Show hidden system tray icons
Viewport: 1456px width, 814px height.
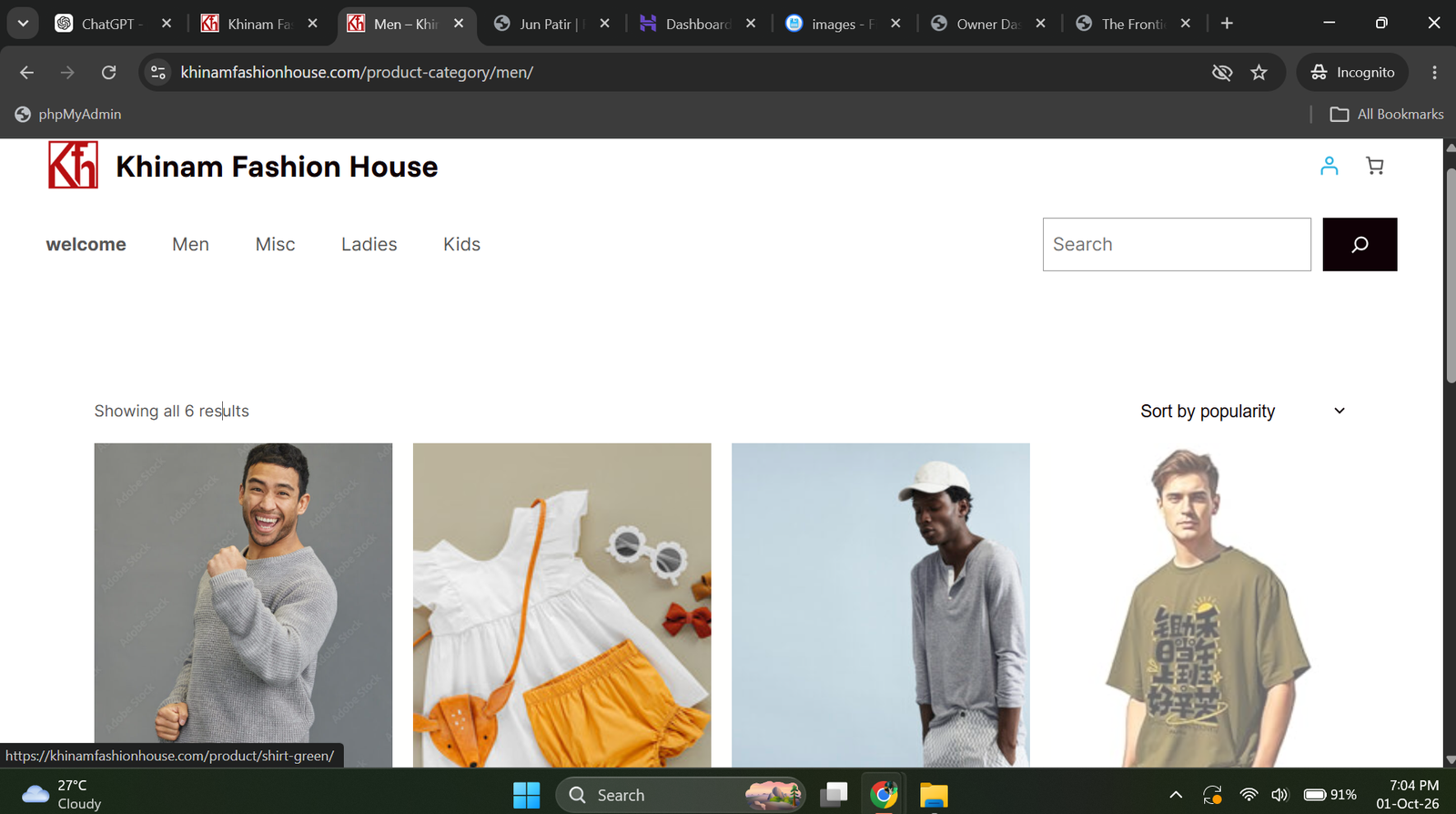(1176, 795)
